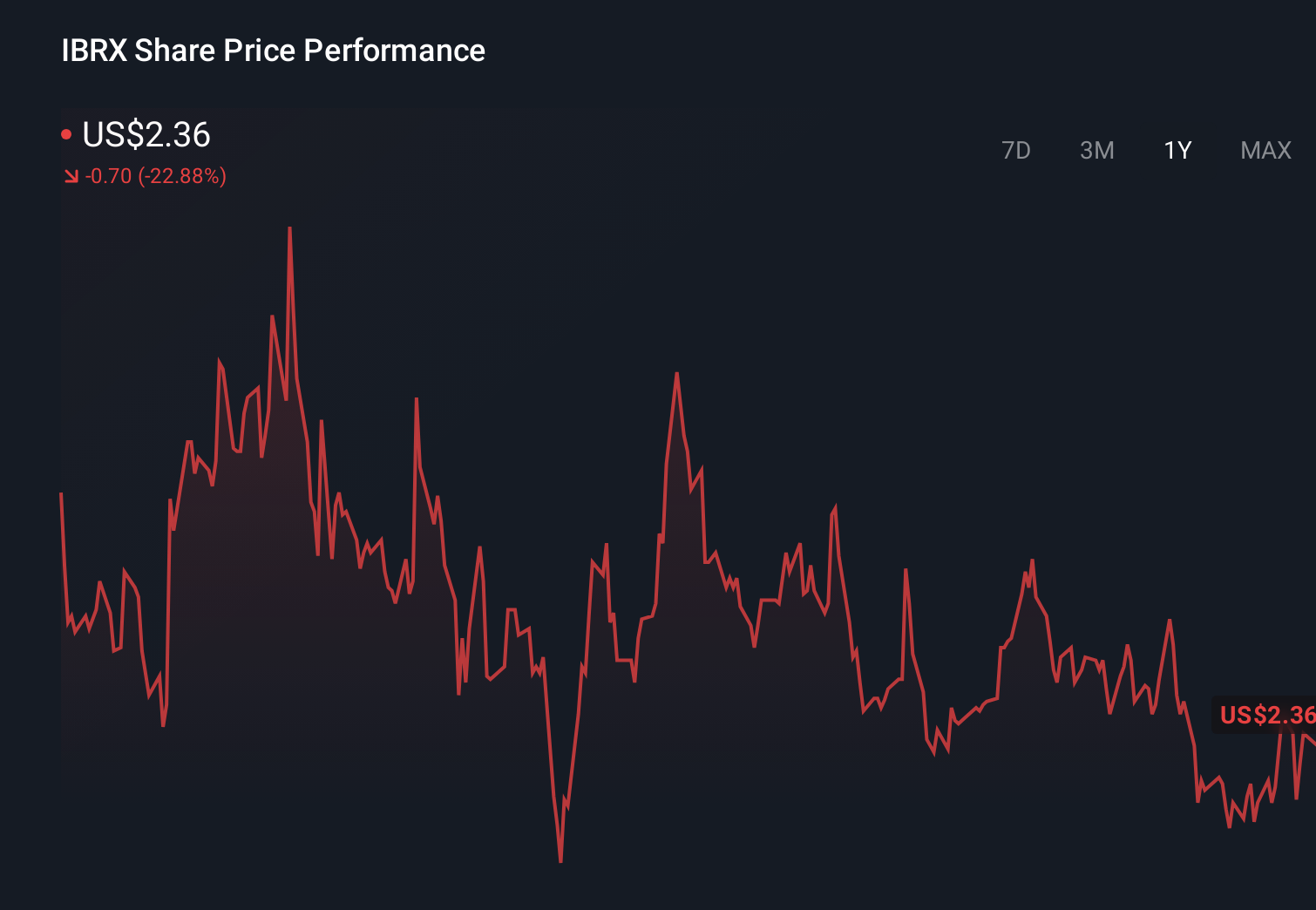Toggle the MAX time range view
This screenshot has height=910, width=1316.
(1265, 150)
